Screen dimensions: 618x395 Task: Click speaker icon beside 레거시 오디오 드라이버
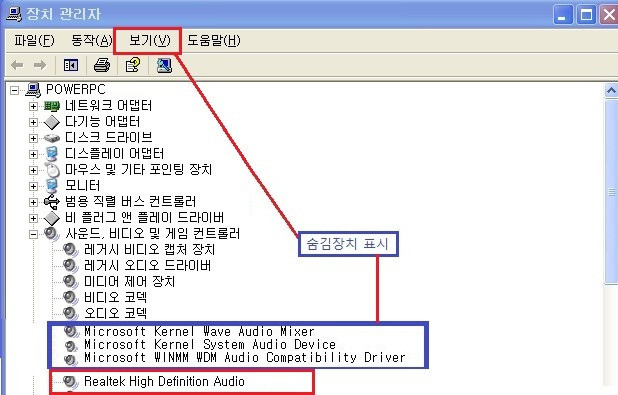pyautogui.click(x=71, y=265)
